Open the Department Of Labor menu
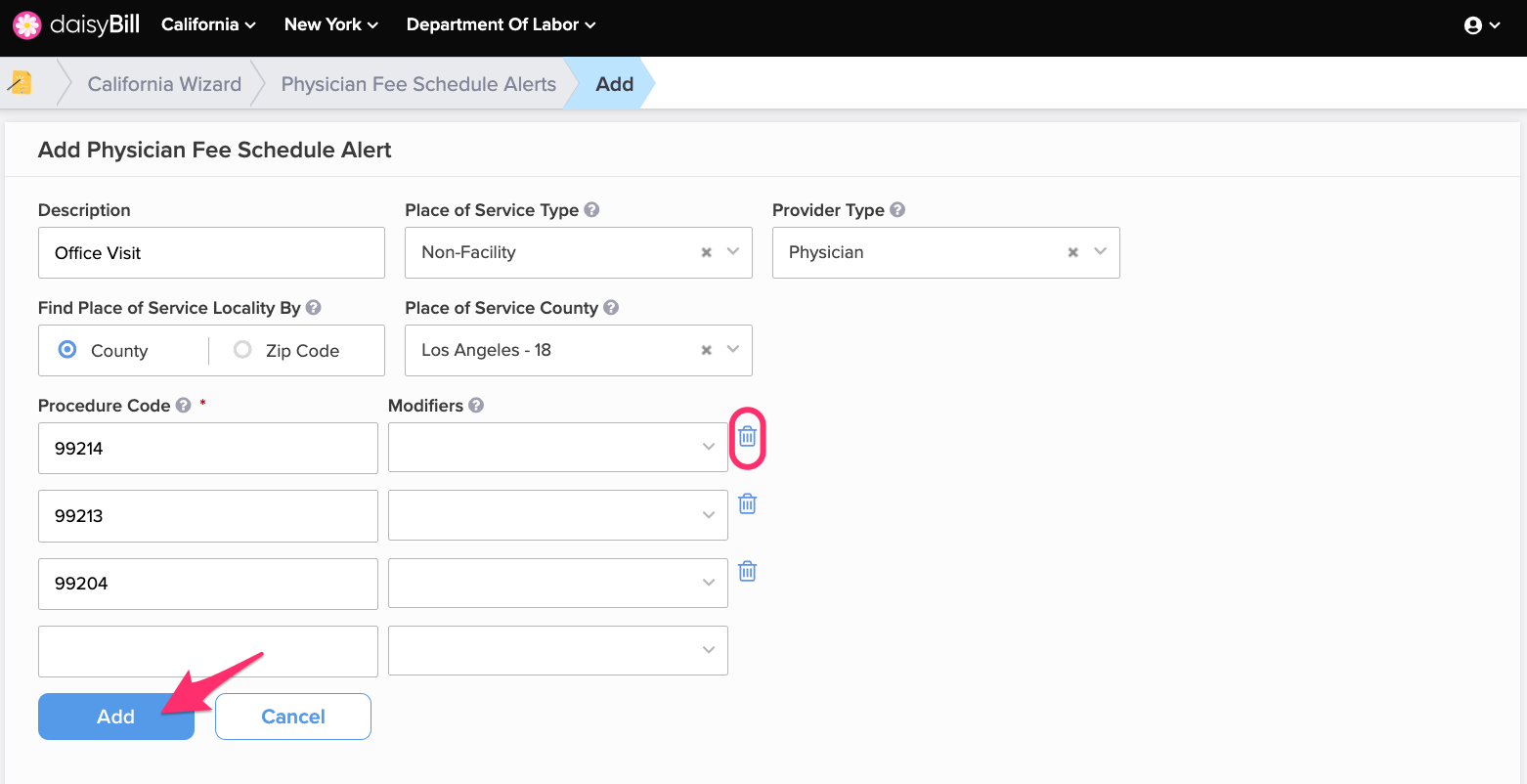1527x784 pixels. pos(501,24)
